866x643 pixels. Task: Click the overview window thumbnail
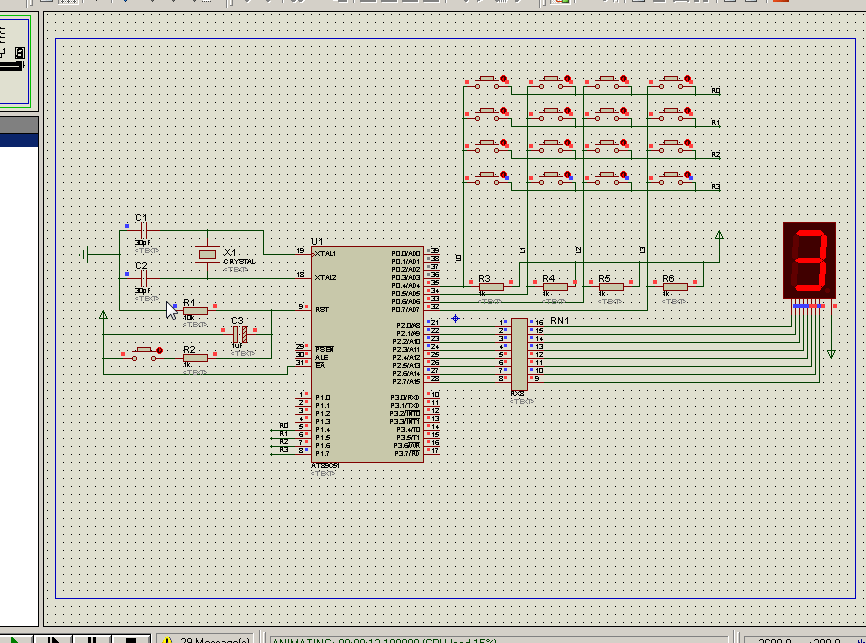(15, 61)
